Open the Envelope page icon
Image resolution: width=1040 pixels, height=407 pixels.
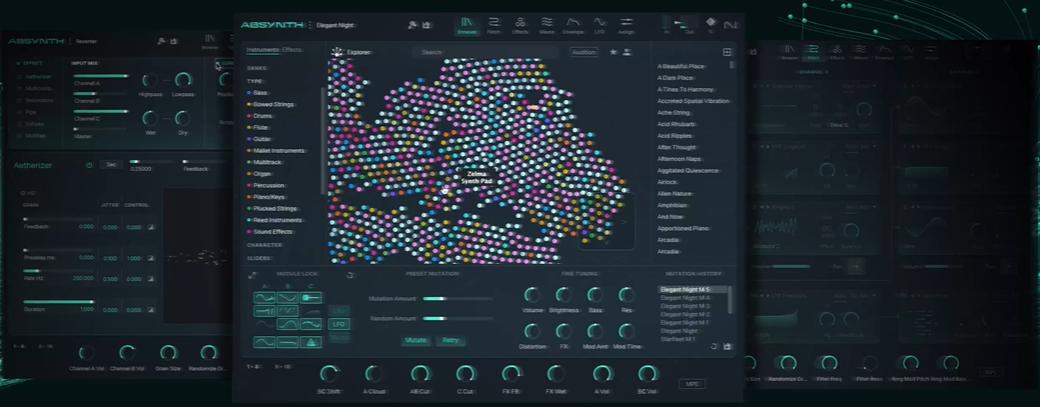click(x=574, y=24)
